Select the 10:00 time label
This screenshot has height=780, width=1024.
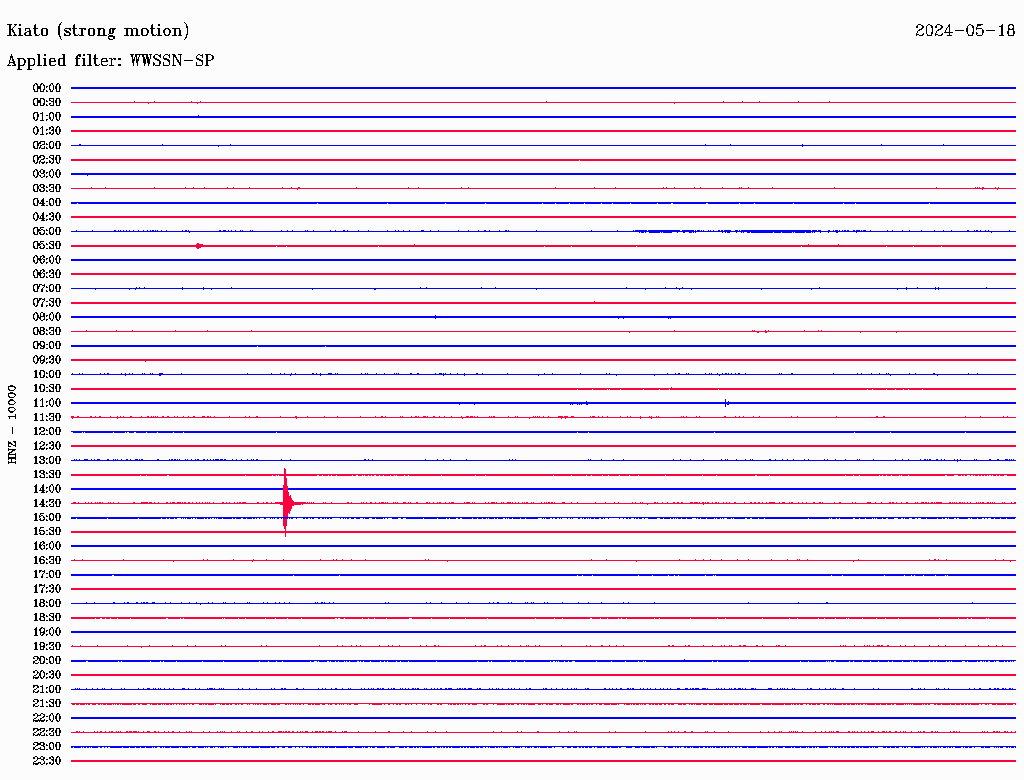(x=47, y=374)
